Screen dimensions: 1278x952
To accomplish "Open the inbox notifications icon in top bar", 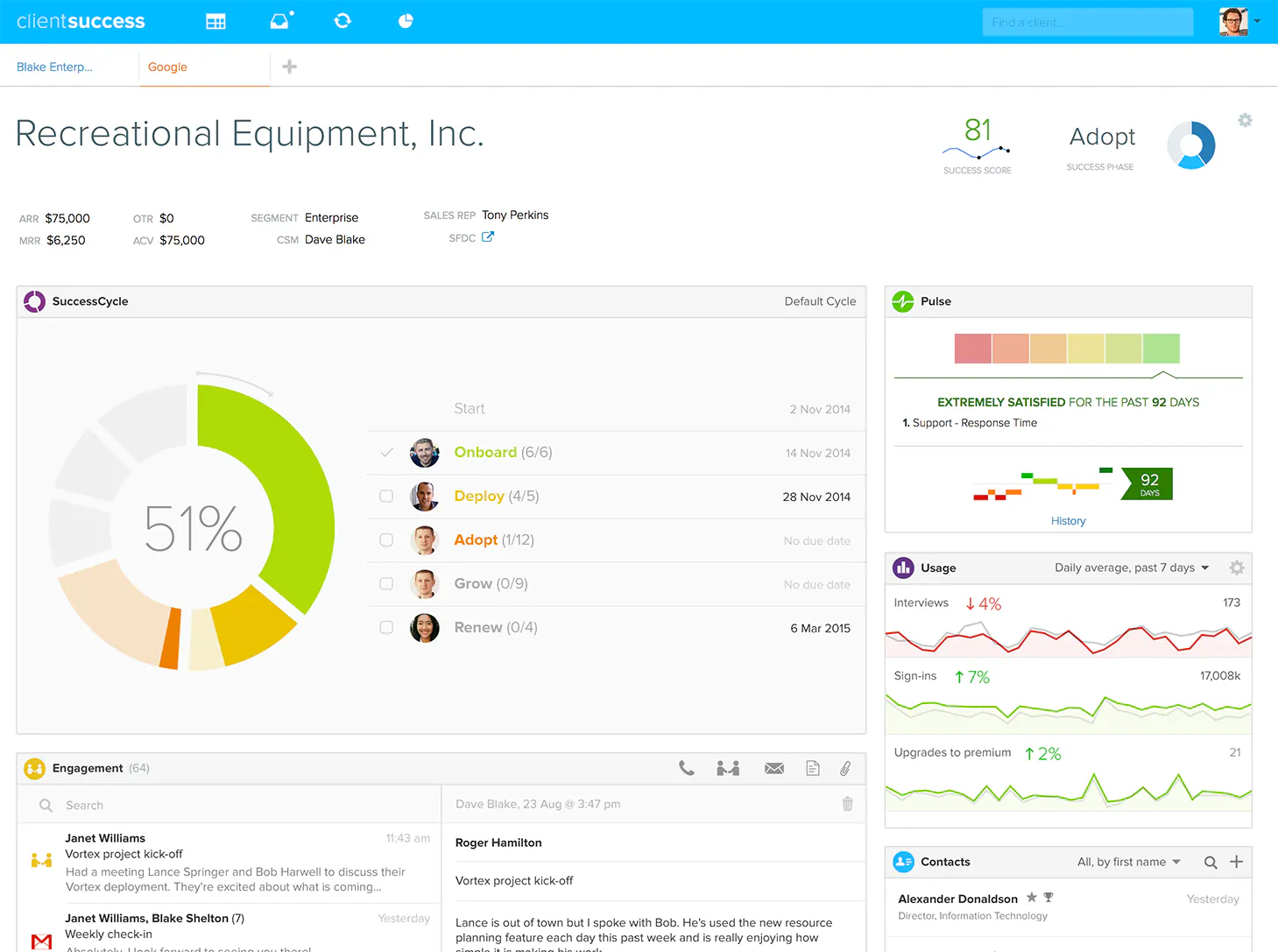I will pos(281,20).
